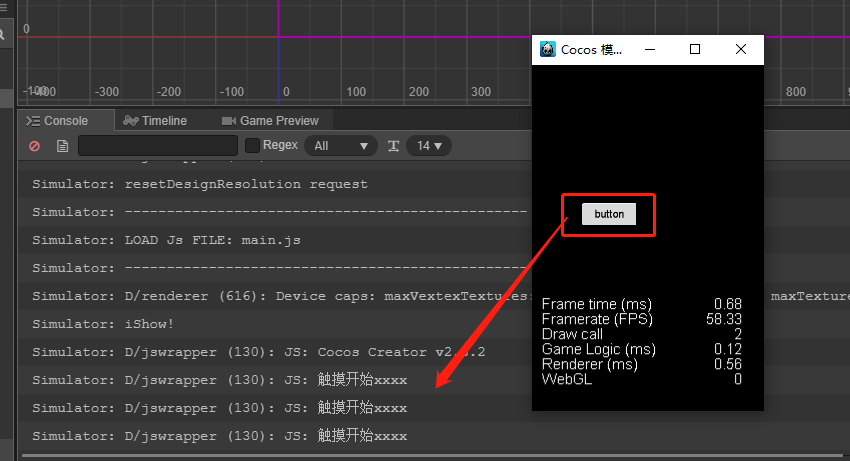Close the Cocos simulator window
850x461 pixels.
click(x=740, y=49)
